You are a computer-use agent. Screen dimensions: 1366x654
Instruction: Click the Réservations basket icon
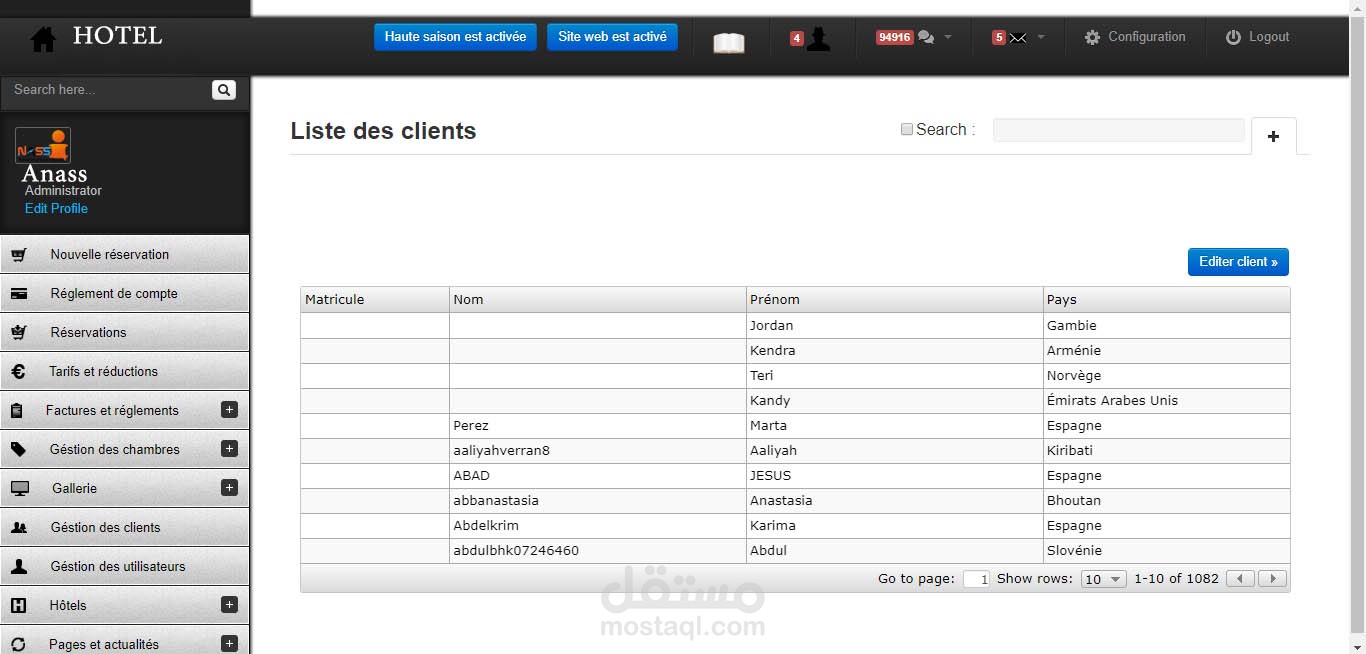19,332
